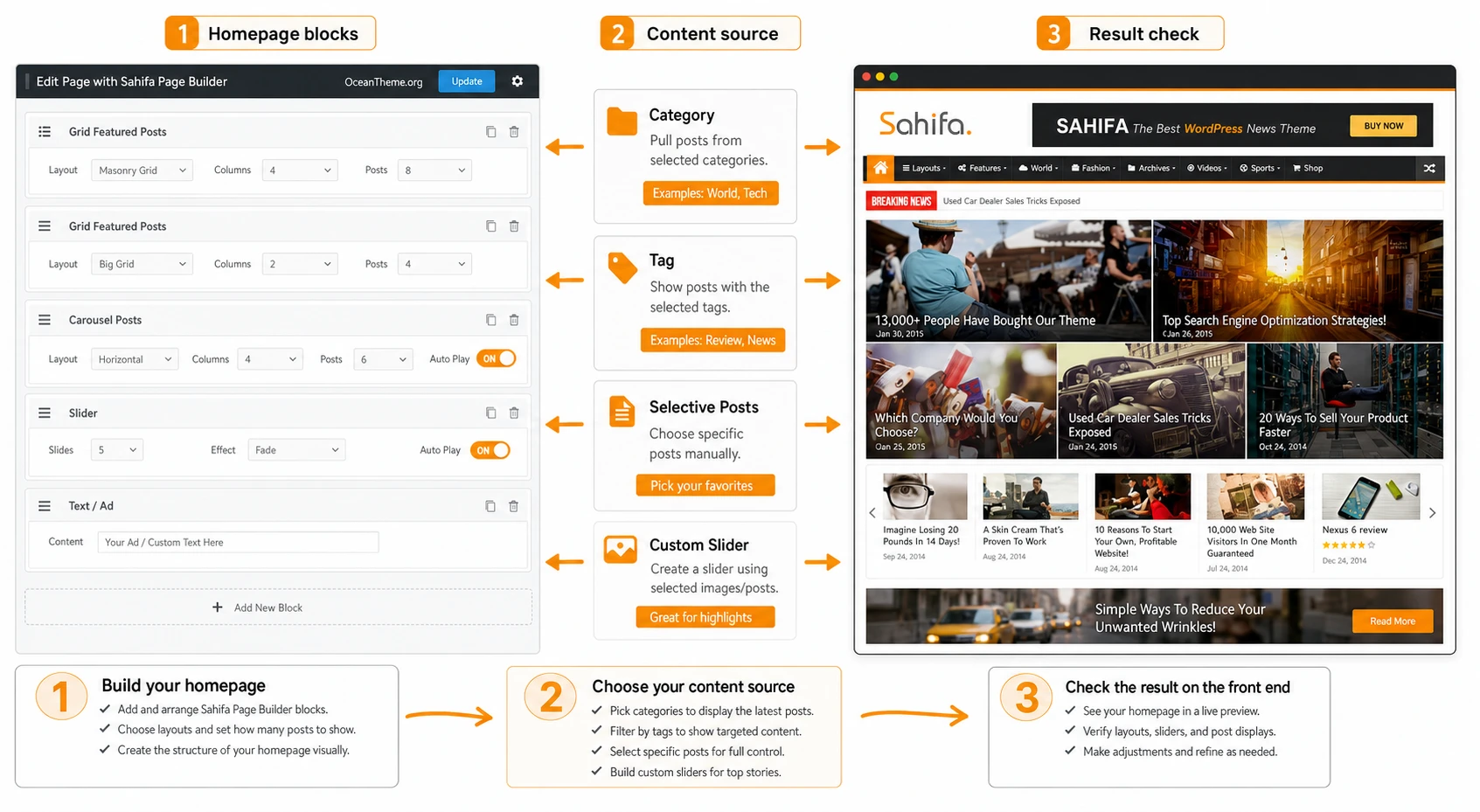The height and width of the screenshot is (812, 1480).
Task: Open Horizontal layout dropdown in Carousel
Action: (x=135, y=359)
